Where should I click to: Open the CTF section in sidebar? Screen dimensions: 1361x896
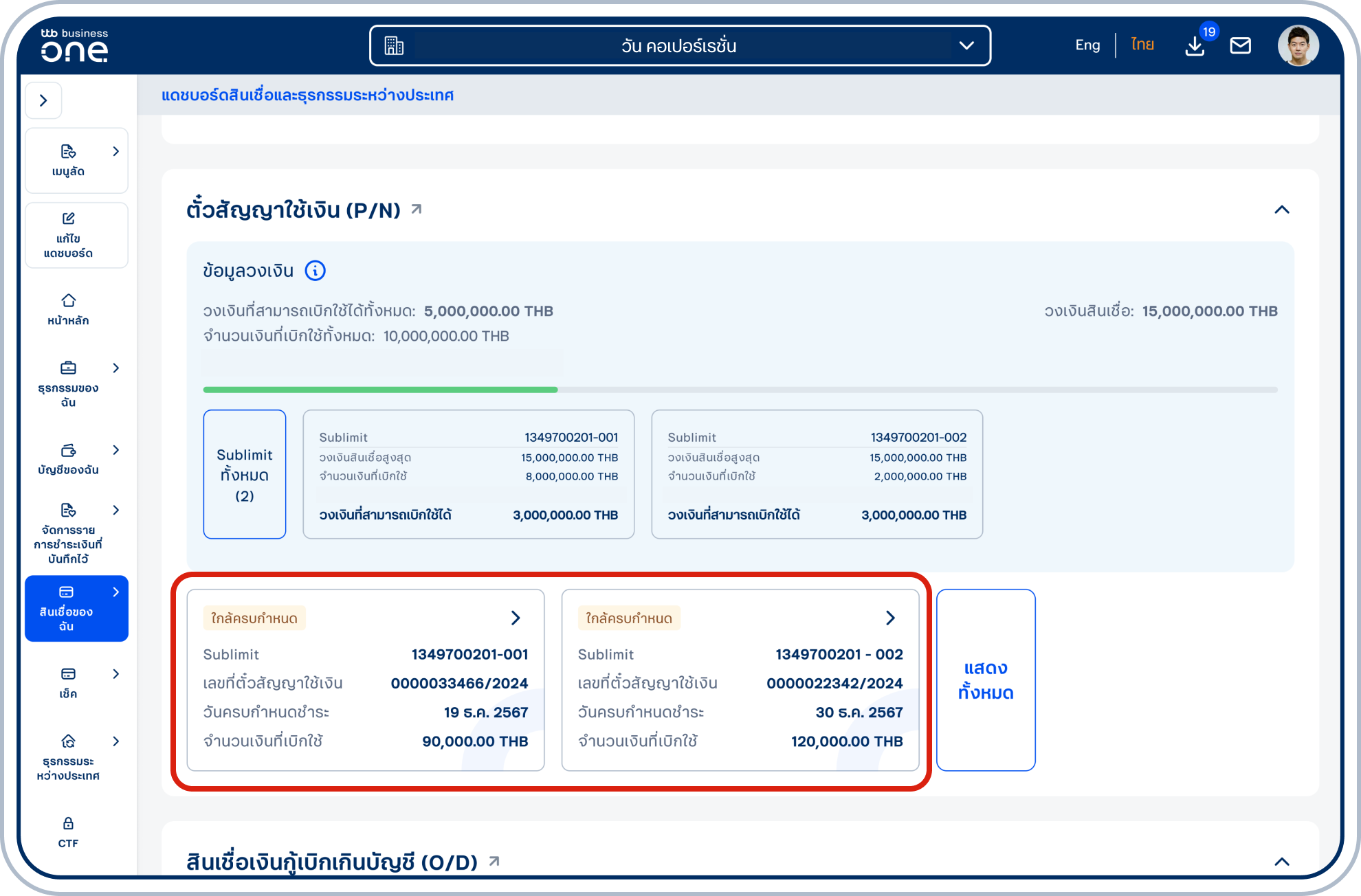tap(68, 831)
